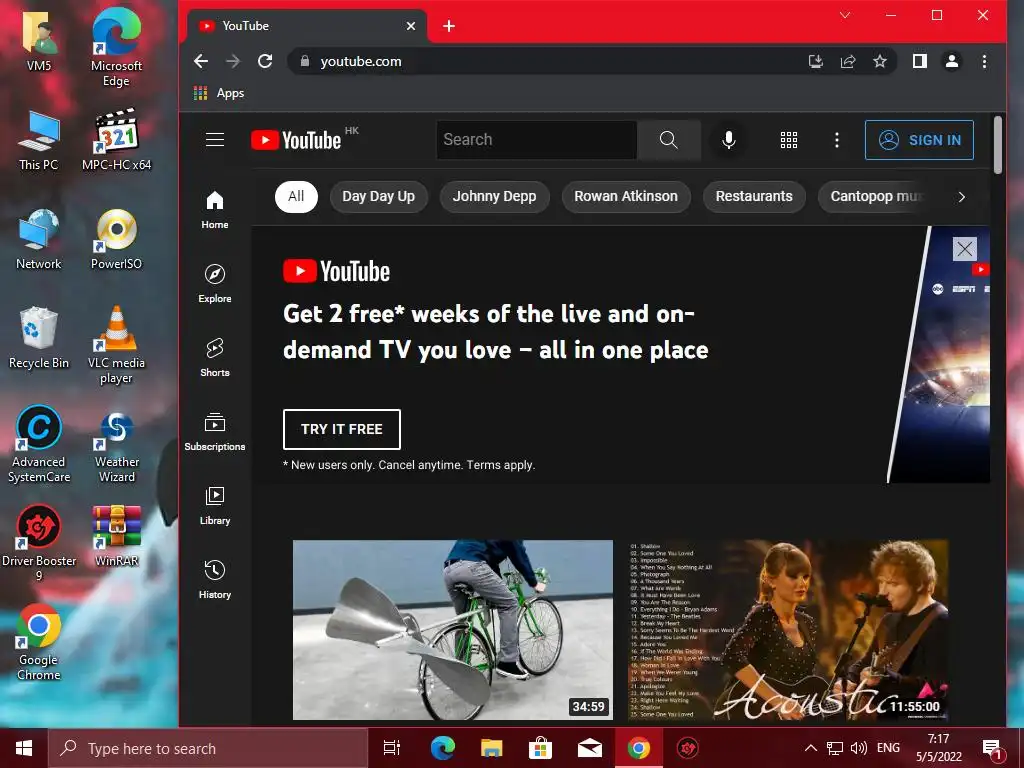Click the YouTube logo in header
The height and width of the screenshot is (768, 1024).
tap(297, 140)
